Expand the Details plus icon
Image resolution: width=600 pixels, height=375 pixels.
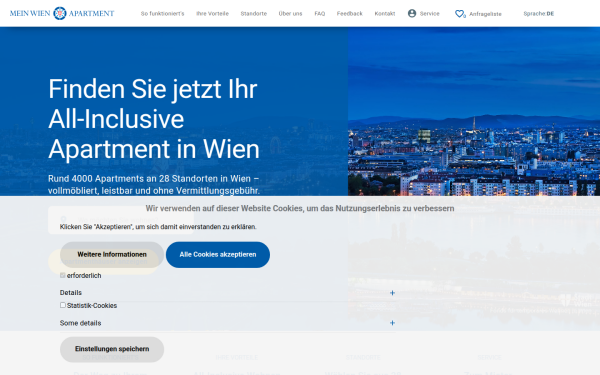coord(392,293)
